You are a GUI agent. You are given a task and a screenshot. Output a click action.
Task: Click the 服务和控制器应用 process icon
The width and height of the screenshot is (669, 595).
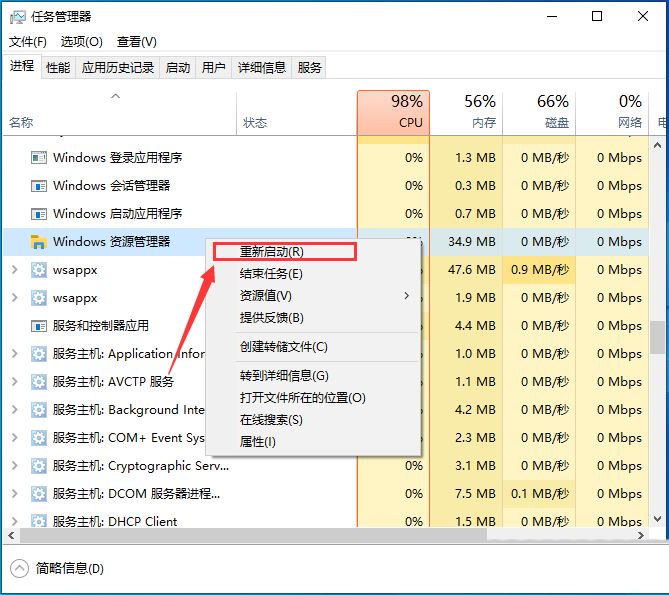39,326
